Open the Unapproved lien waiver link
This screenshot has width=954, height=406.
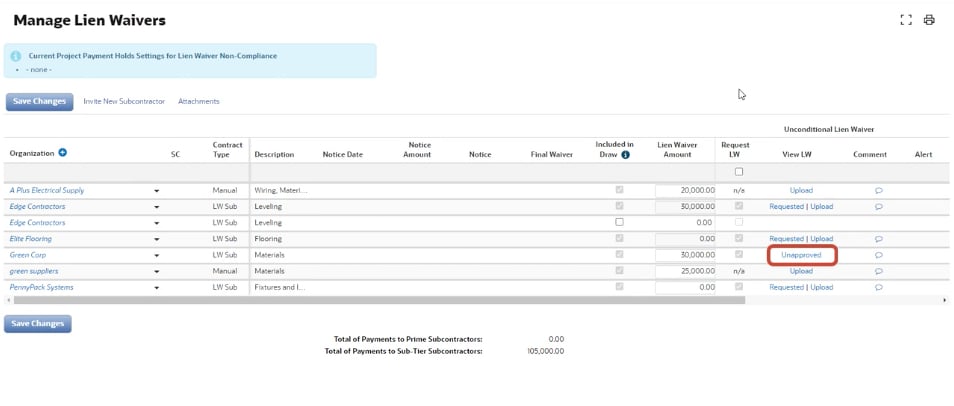tap(801, 255)
